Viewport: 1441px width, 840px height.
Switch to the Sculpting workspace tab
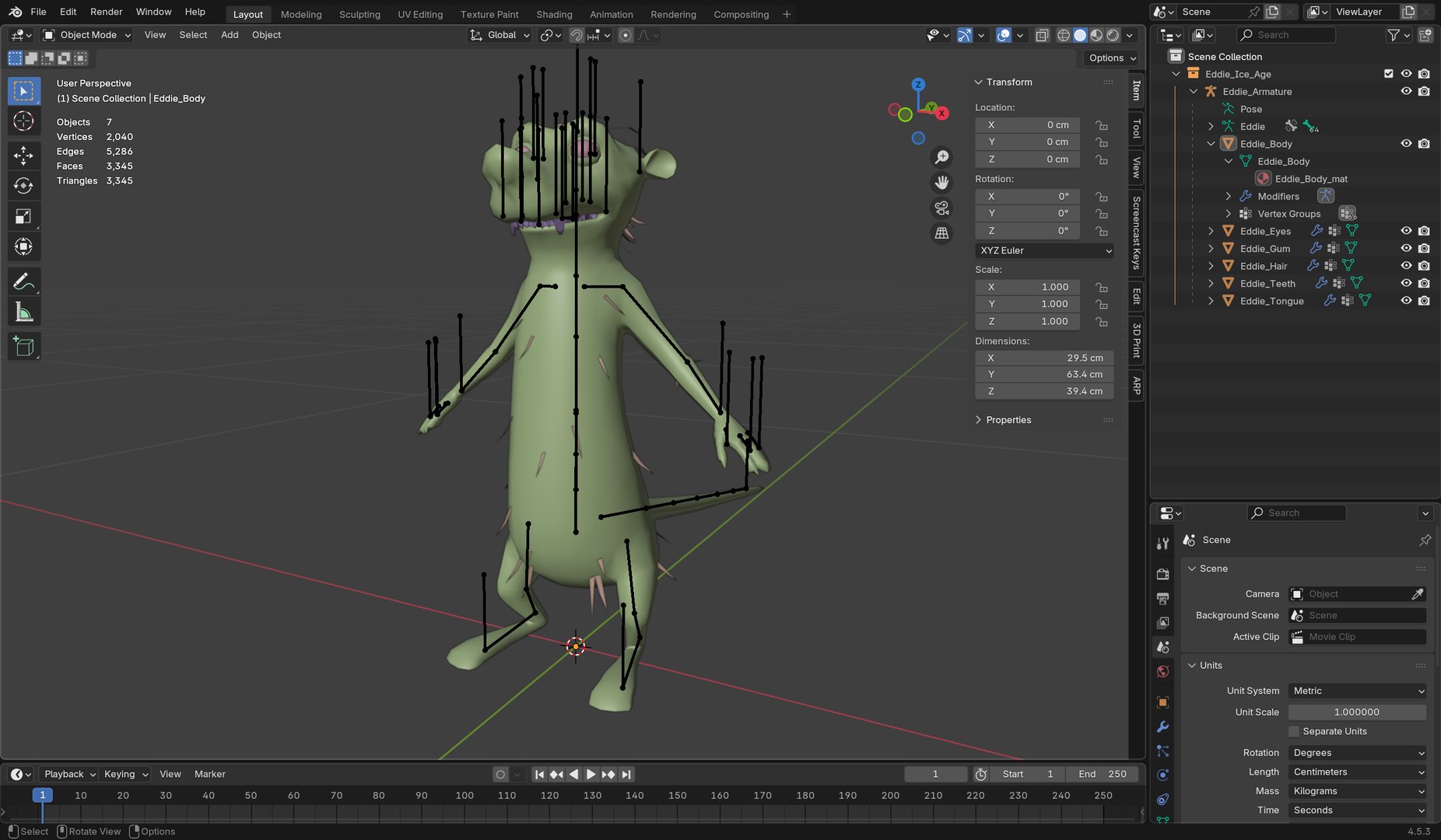[359, 14]
